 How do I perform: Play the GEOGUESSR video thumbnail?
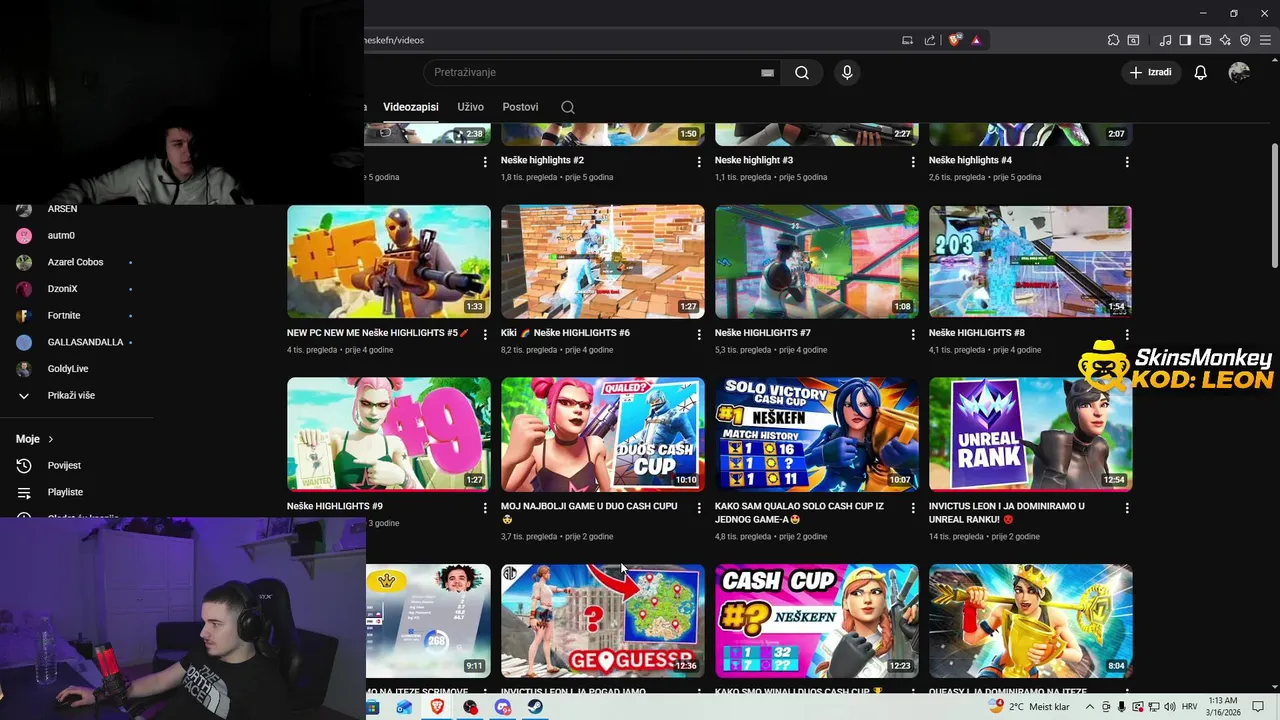click(603, 621)
